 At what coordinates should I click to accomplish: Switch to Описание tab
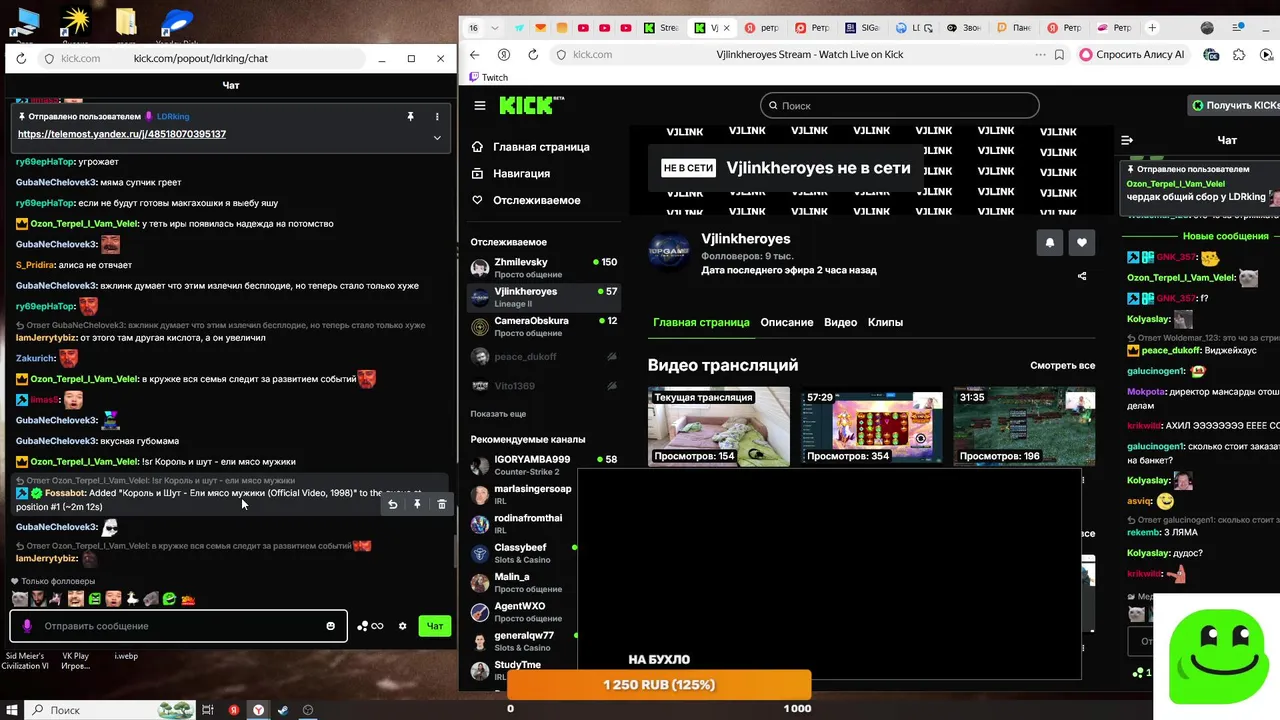click(787, 322)
